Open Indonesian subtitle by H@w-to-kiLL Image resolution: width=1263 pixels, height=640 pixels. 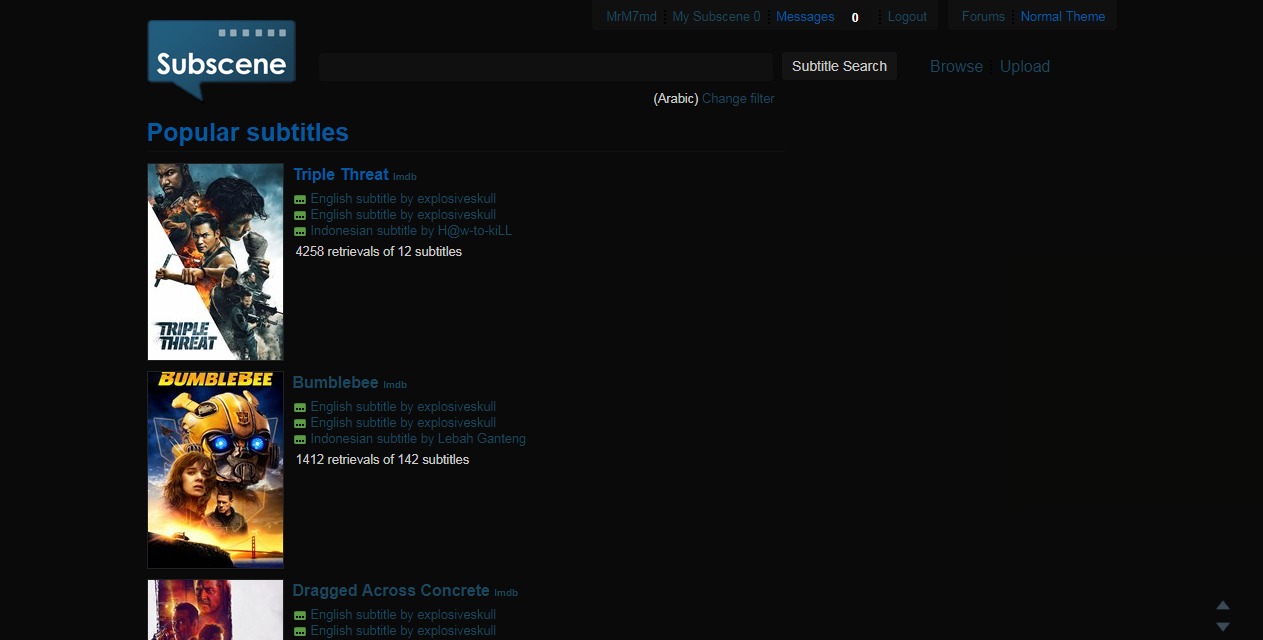click(x=411, y=230)
